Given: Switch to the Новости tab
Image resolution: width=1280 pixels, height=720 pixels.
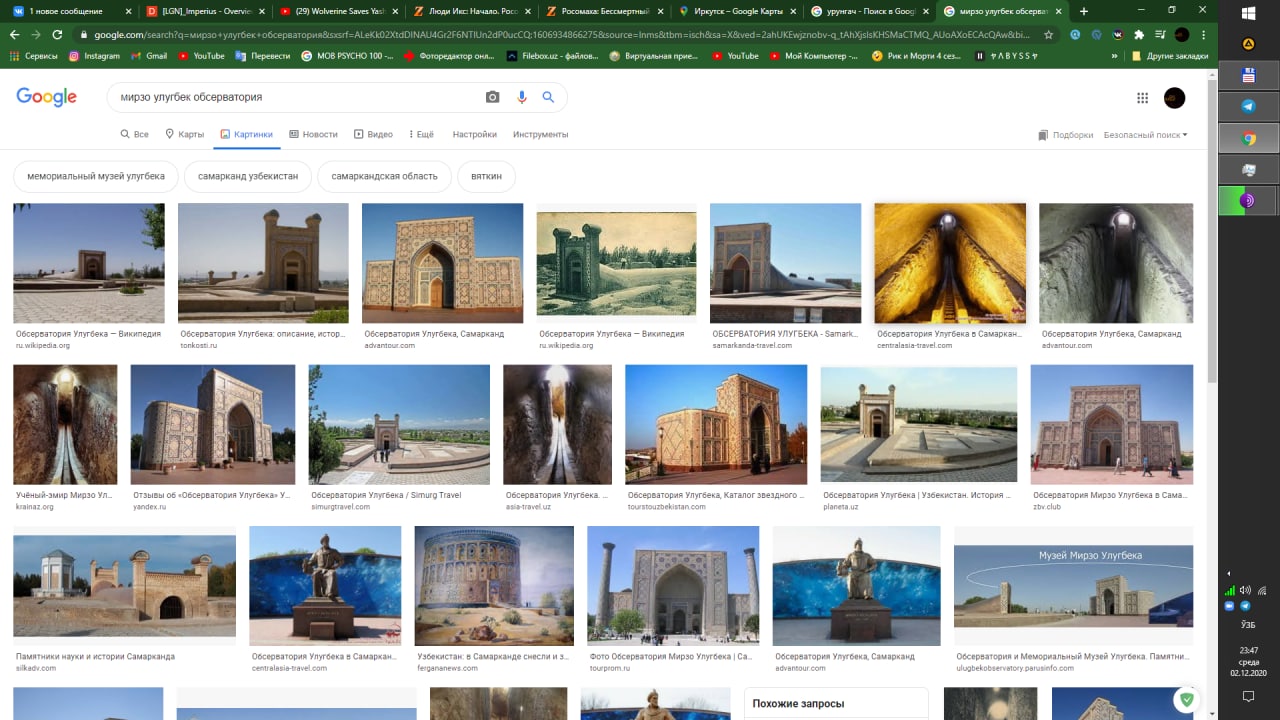Looking at the screenshot, I should pos(313,134).
